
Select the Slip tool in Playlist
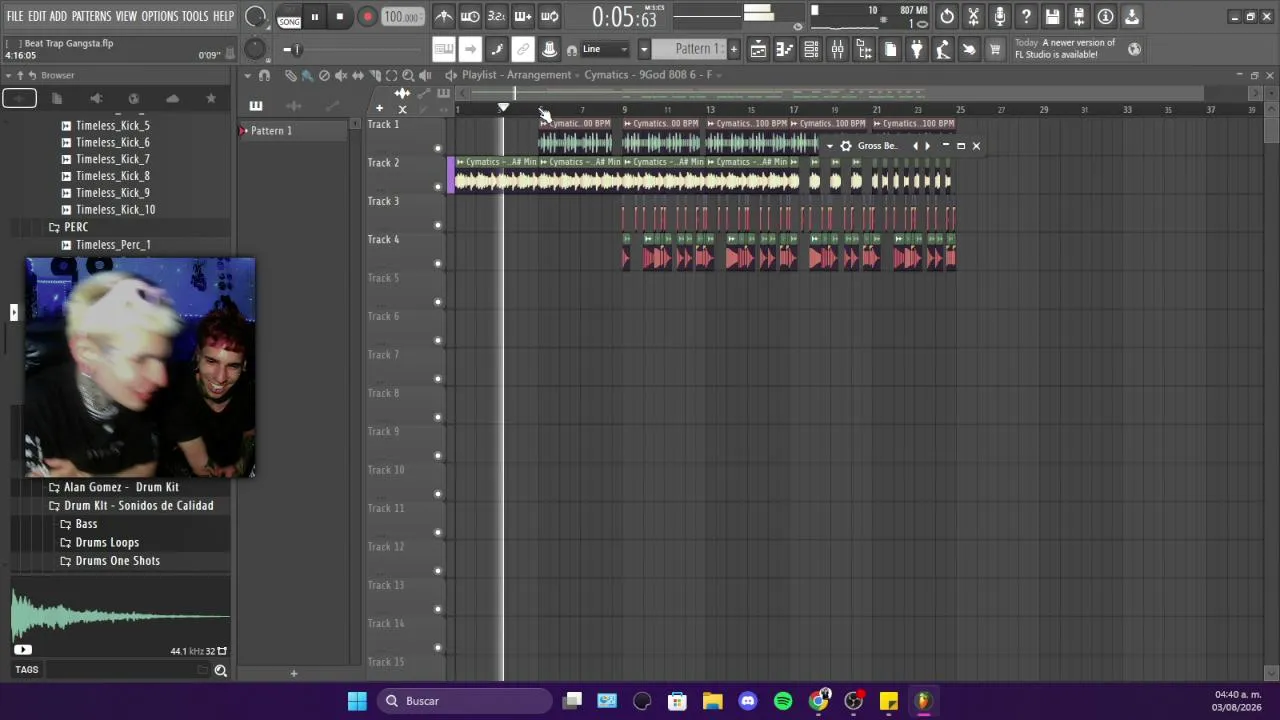[358, 75]
